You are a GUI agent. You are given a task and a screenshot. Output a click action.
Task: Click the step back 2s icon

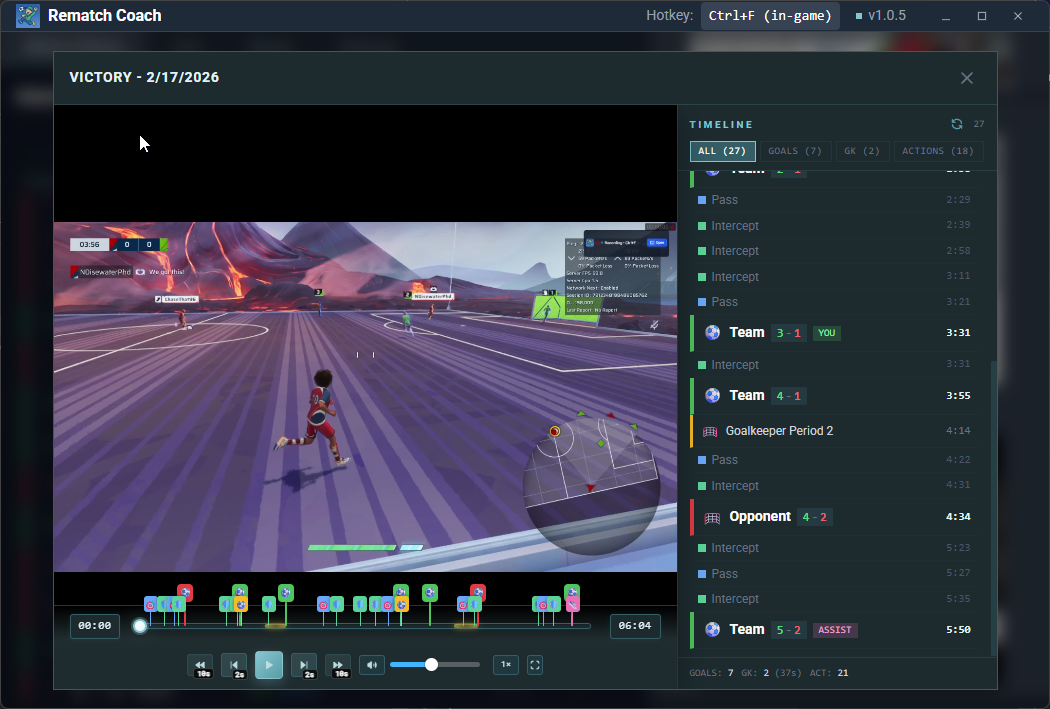(234, 665)
